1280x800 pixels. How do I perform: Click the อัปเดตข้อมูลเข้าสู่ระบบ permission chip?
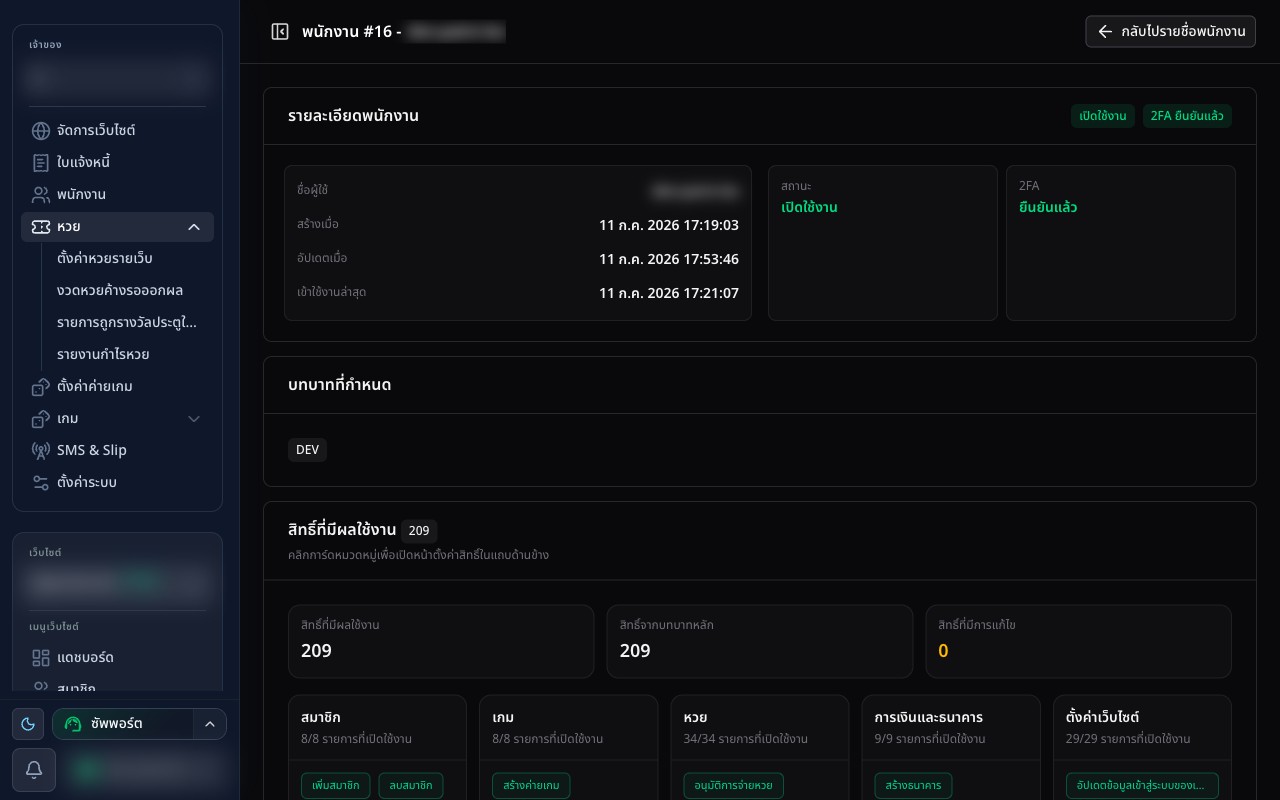pyautogui.click(x=1142, y=786)
